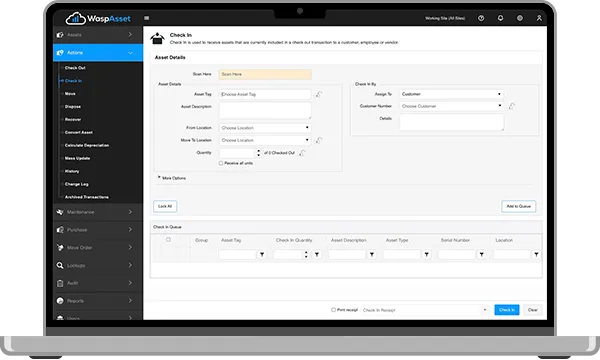Image resolution: width=600 pixels, height=360 pixels.
Task: Click the lock icon beside Asset Tag
Action: tap(318, 94)
